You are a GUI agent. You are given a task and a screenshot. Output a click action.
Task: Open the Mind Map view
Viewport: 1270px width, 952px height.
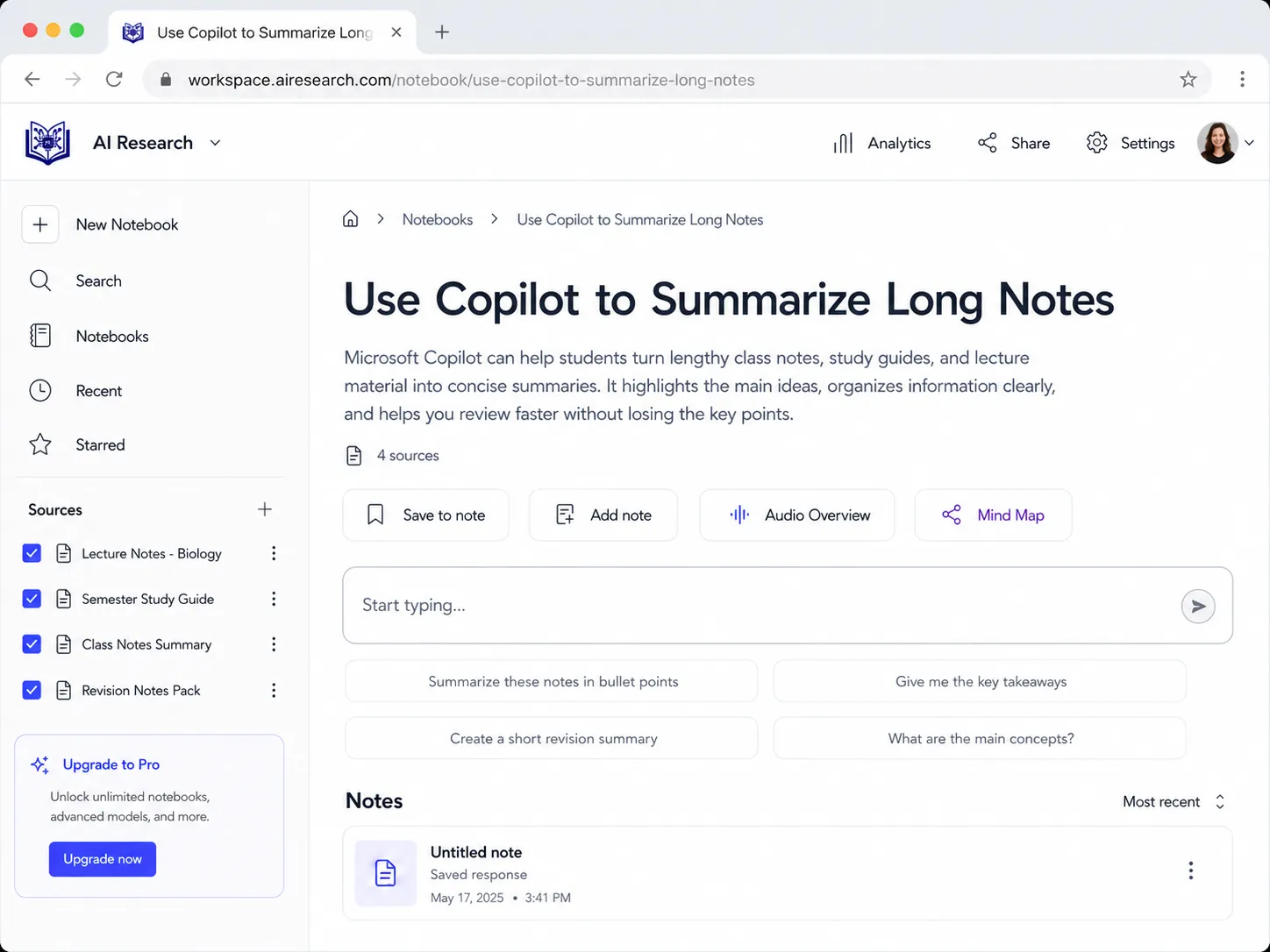pyautogui.click(x=993, y=515)
